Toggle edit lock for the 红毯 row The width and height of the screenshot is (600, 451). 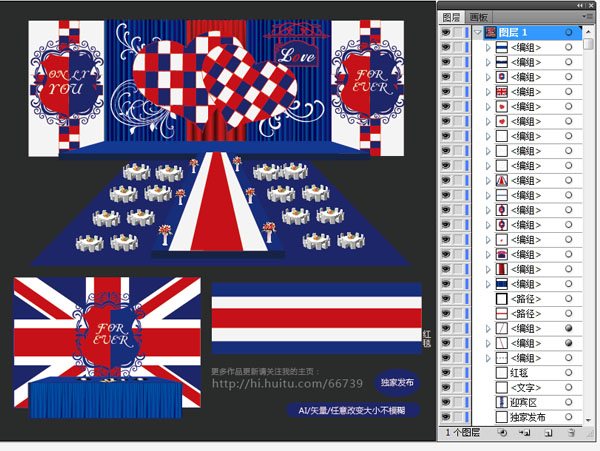[458, 372]
